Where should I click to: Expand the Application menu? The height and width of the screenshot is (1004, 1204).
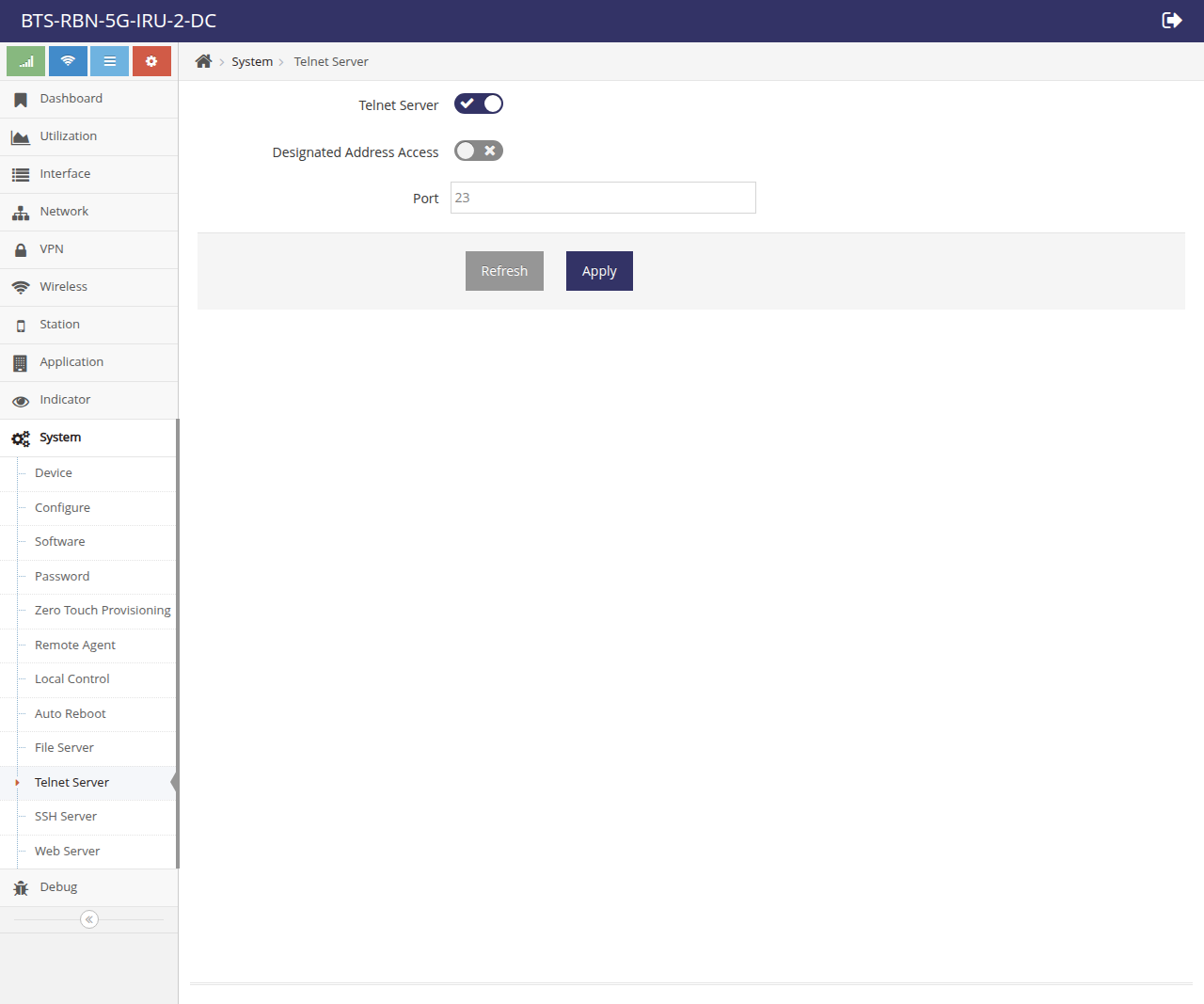tap(88, 362)
